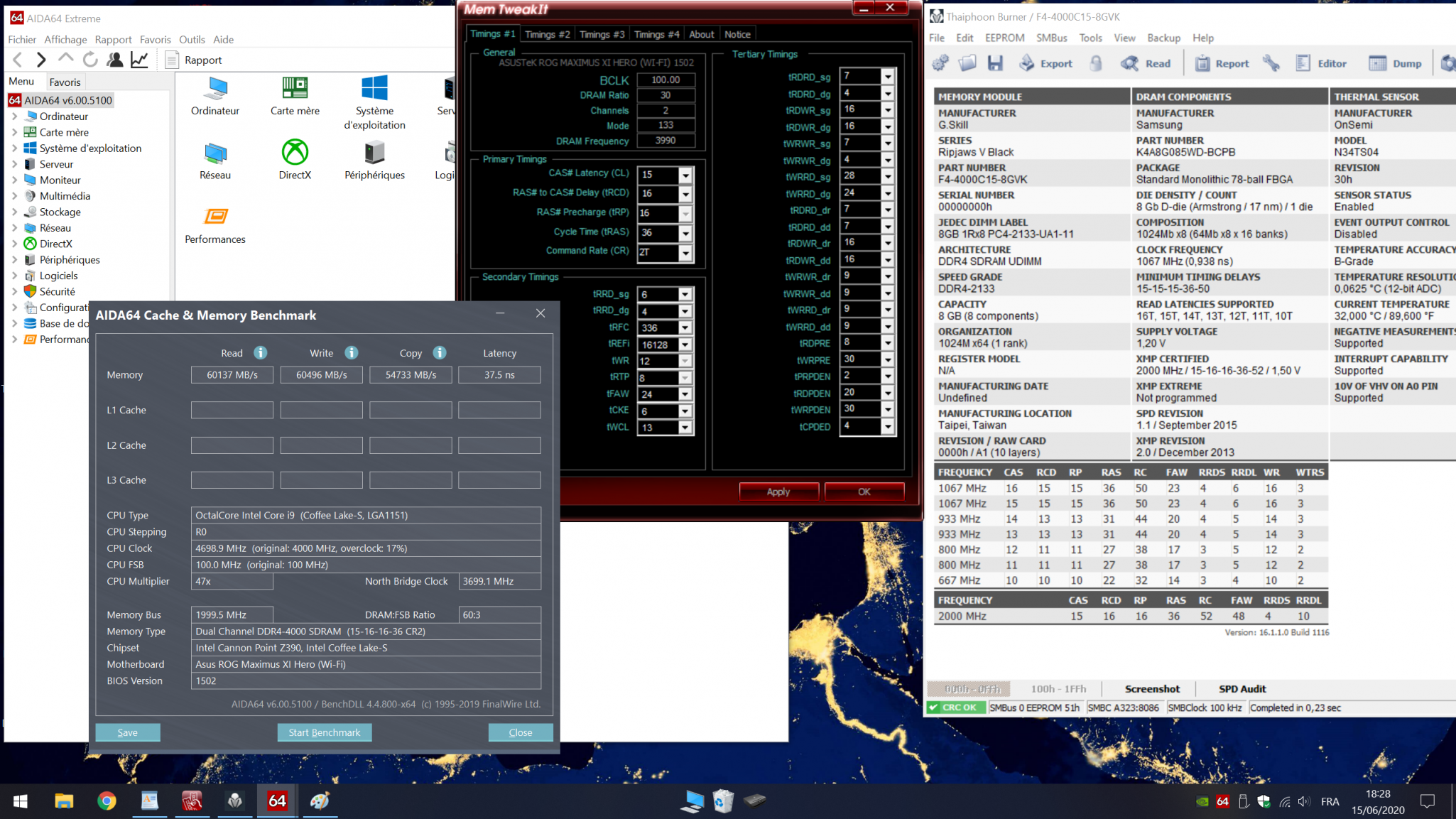Viewport: 1456px width, 819px height.
Task: Click the Save disk icon in Thaiphoon Burner
Action: click(x=995, y=63)
